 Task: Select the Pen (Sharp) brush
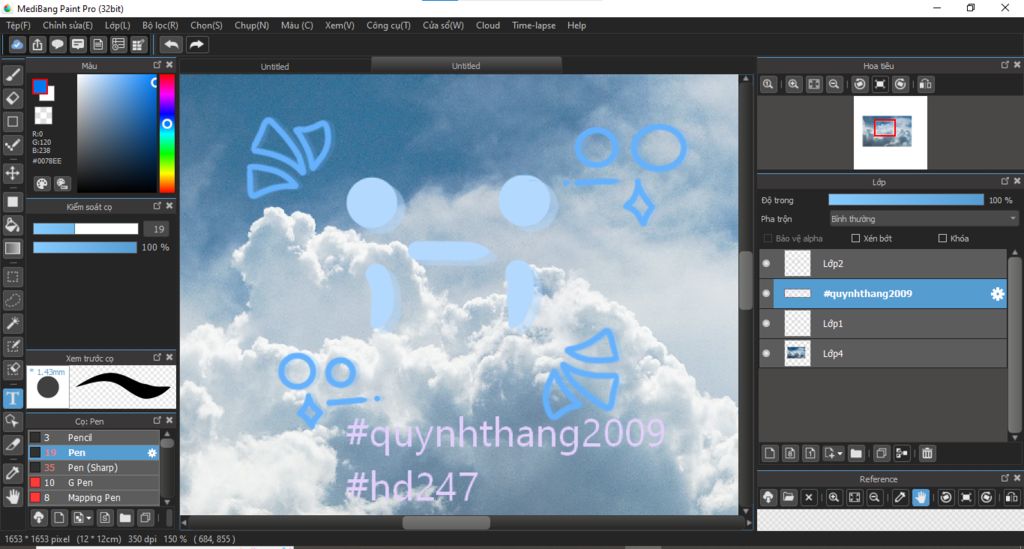click(94, 467)
